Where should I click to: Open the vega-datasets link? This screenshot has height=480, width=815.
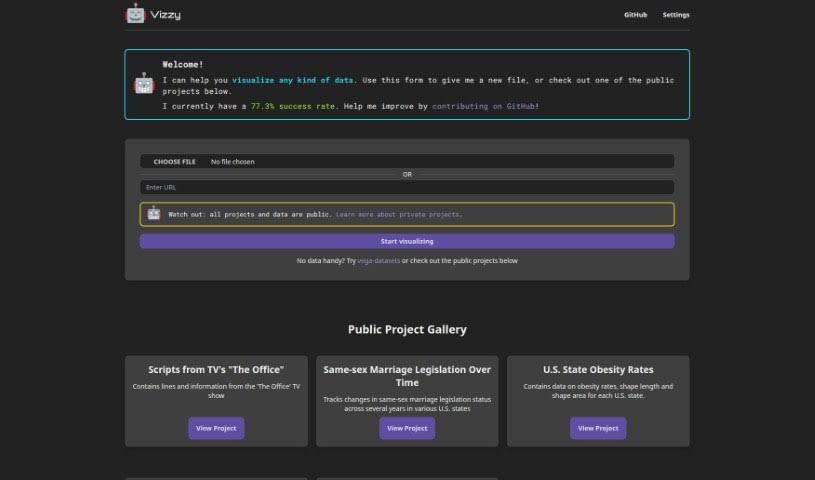(x=378, y=261)
